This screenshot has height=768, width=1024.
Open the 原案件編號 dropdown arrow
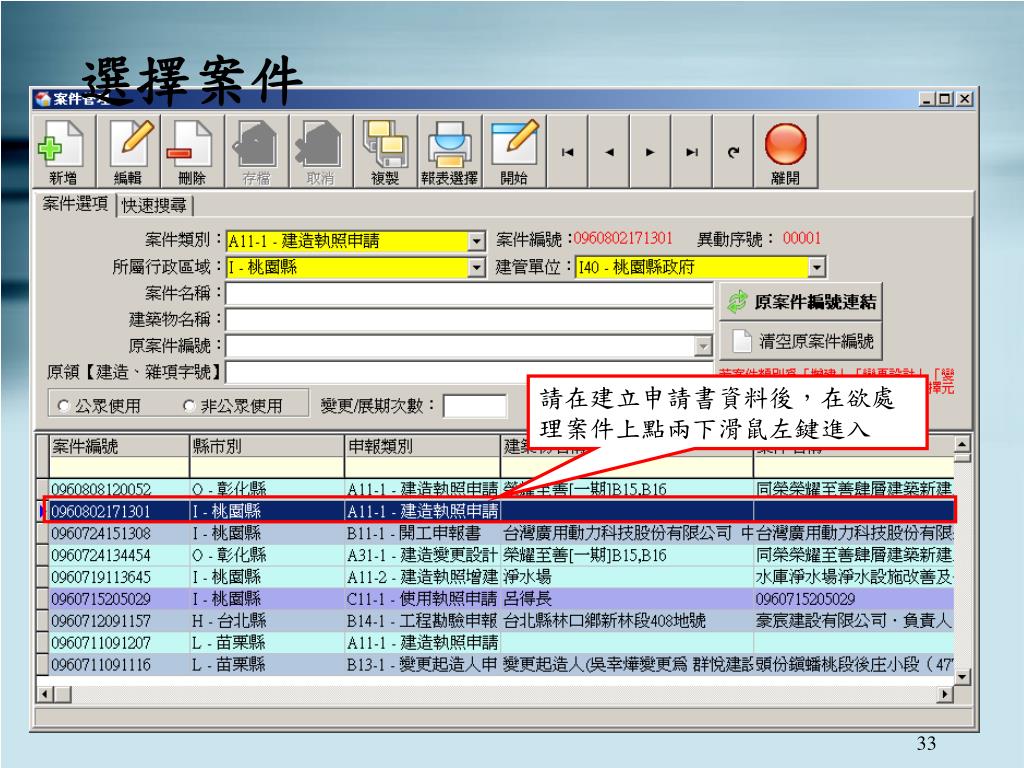pos(703,345)
